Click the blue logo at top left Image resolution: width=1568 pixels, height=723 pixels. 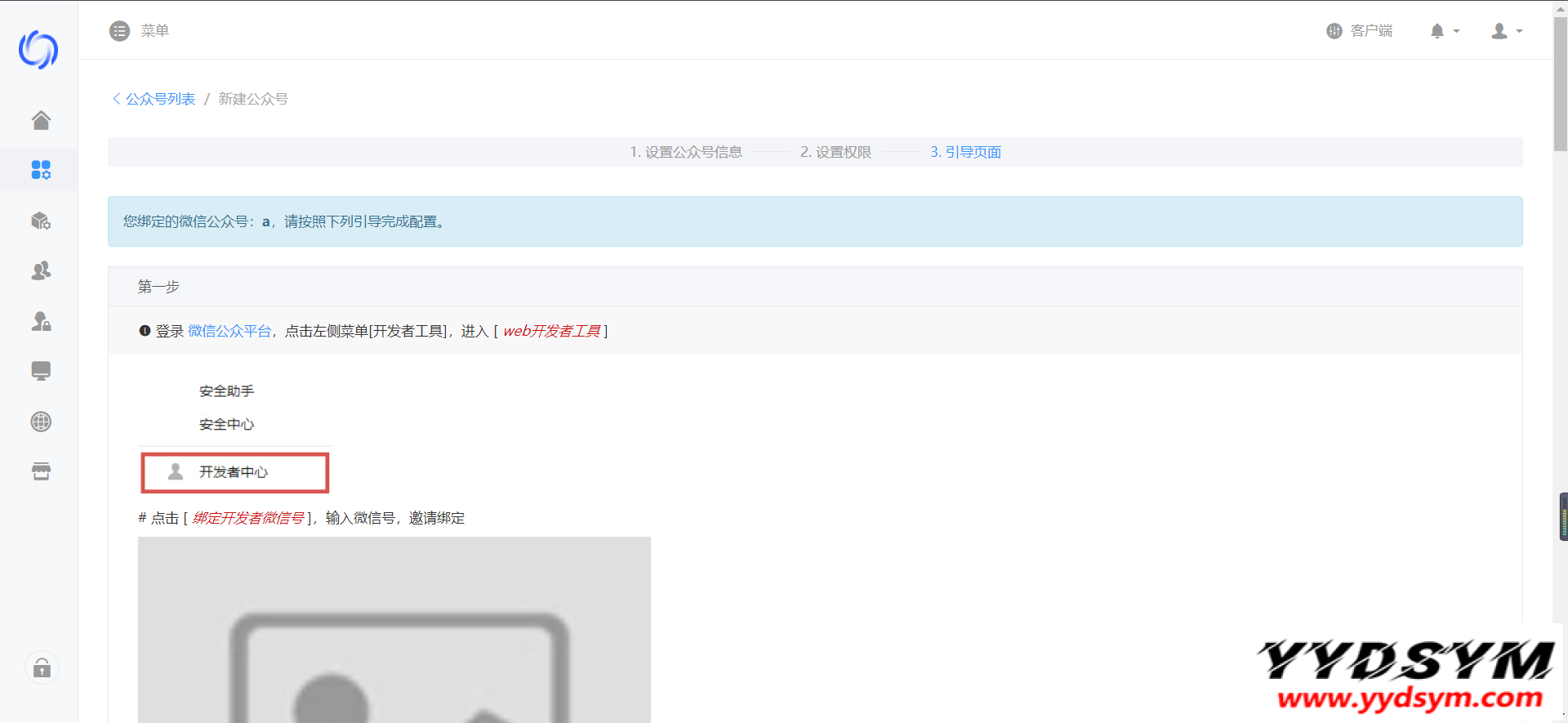click(x=38, y=50)
